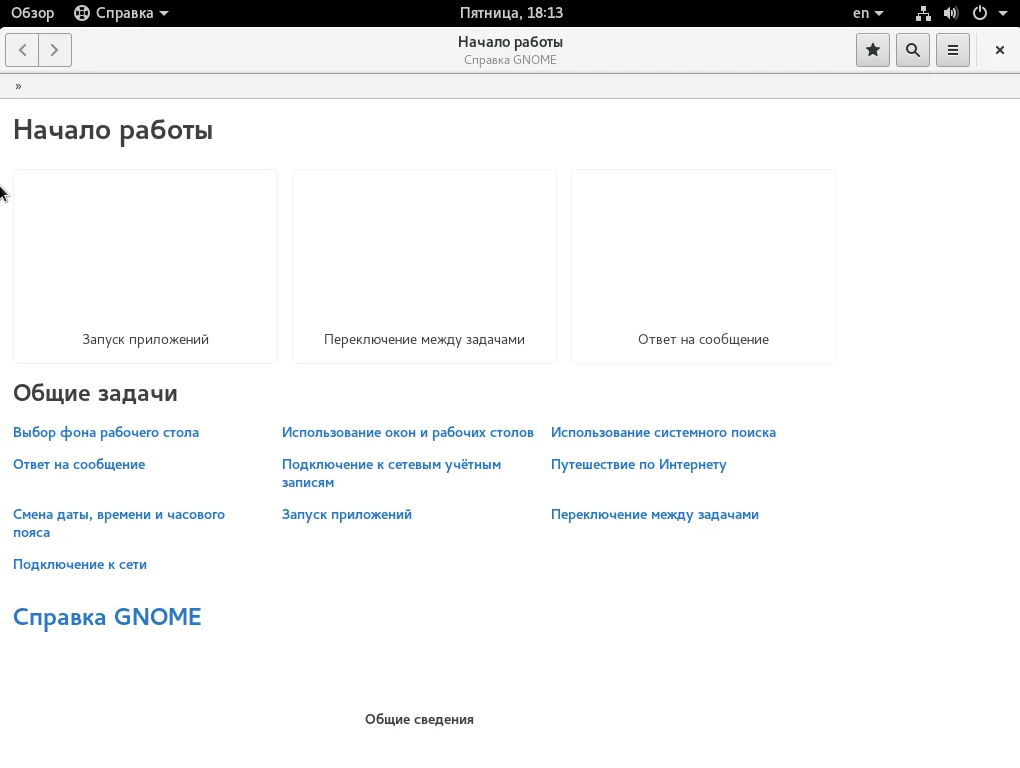Click the Справка GNOME subtitle in header bar
The width and height of the screenshot is (1020, 768).
(x=510, y=60)
